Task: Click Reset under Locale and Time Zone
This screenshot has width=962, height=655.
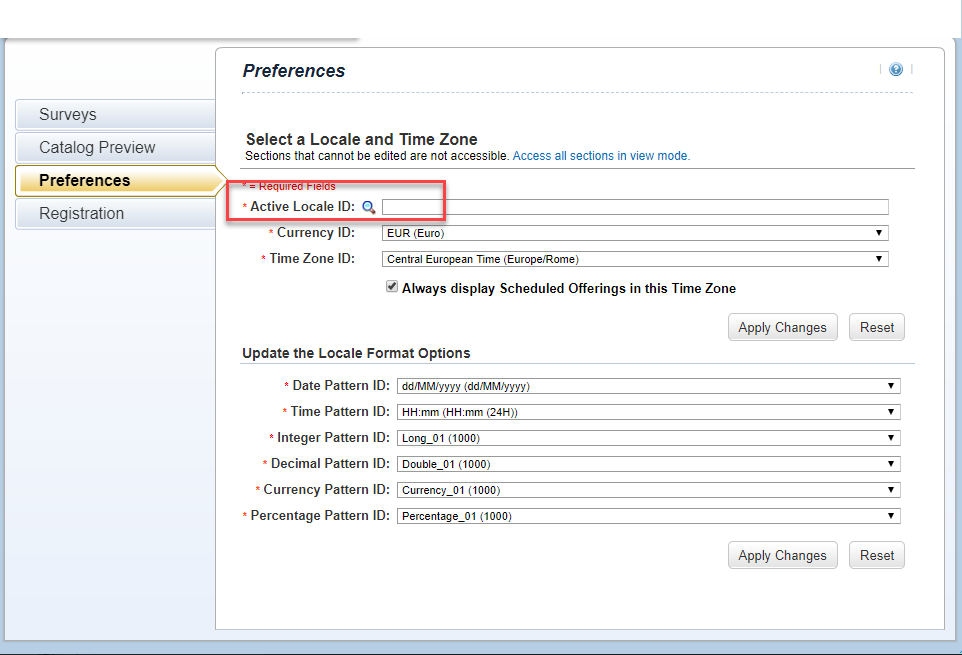Action: [x=877, y=328]
